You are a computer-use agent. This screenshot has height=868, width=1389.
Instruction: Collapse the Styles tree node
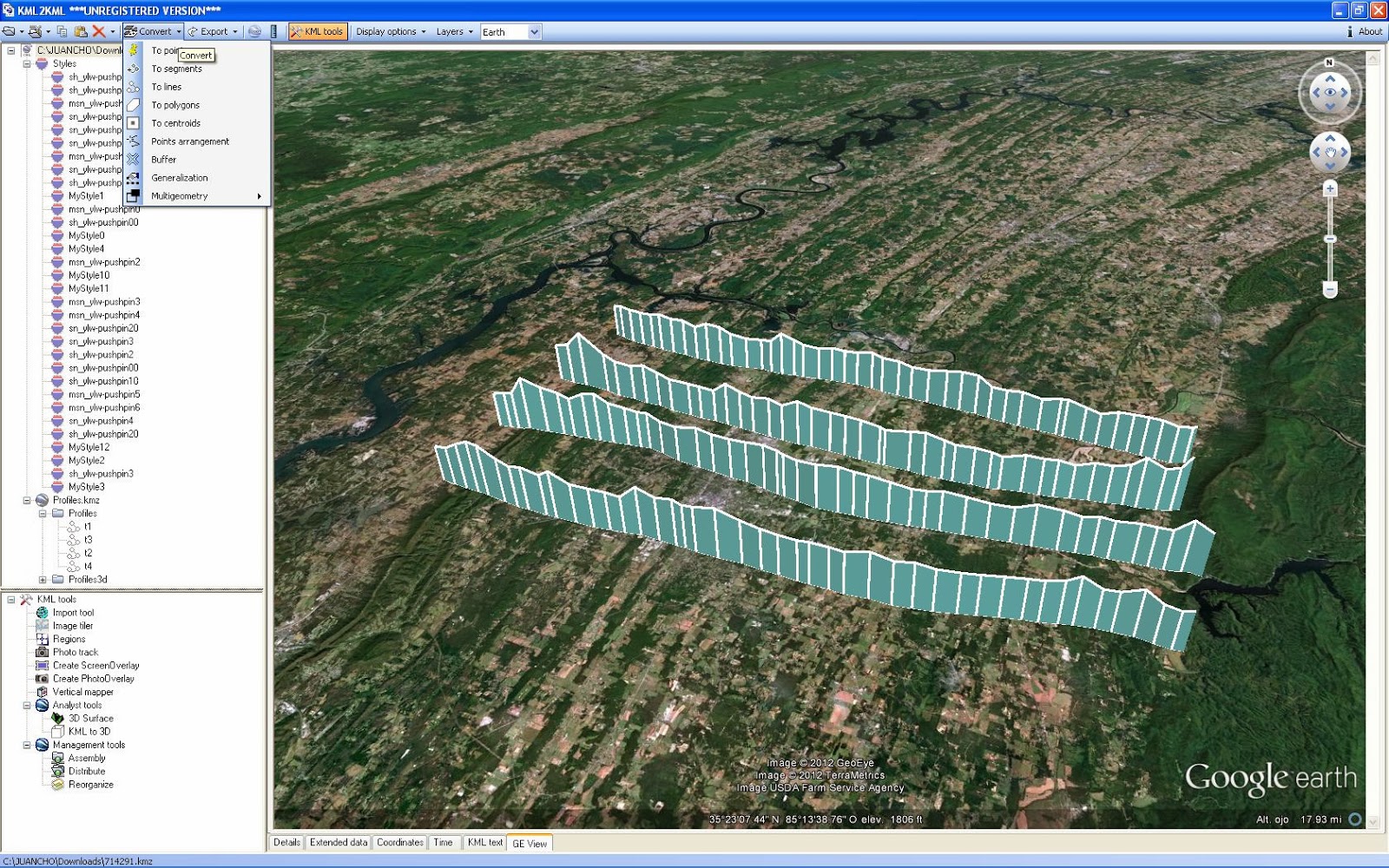point(27,63)
